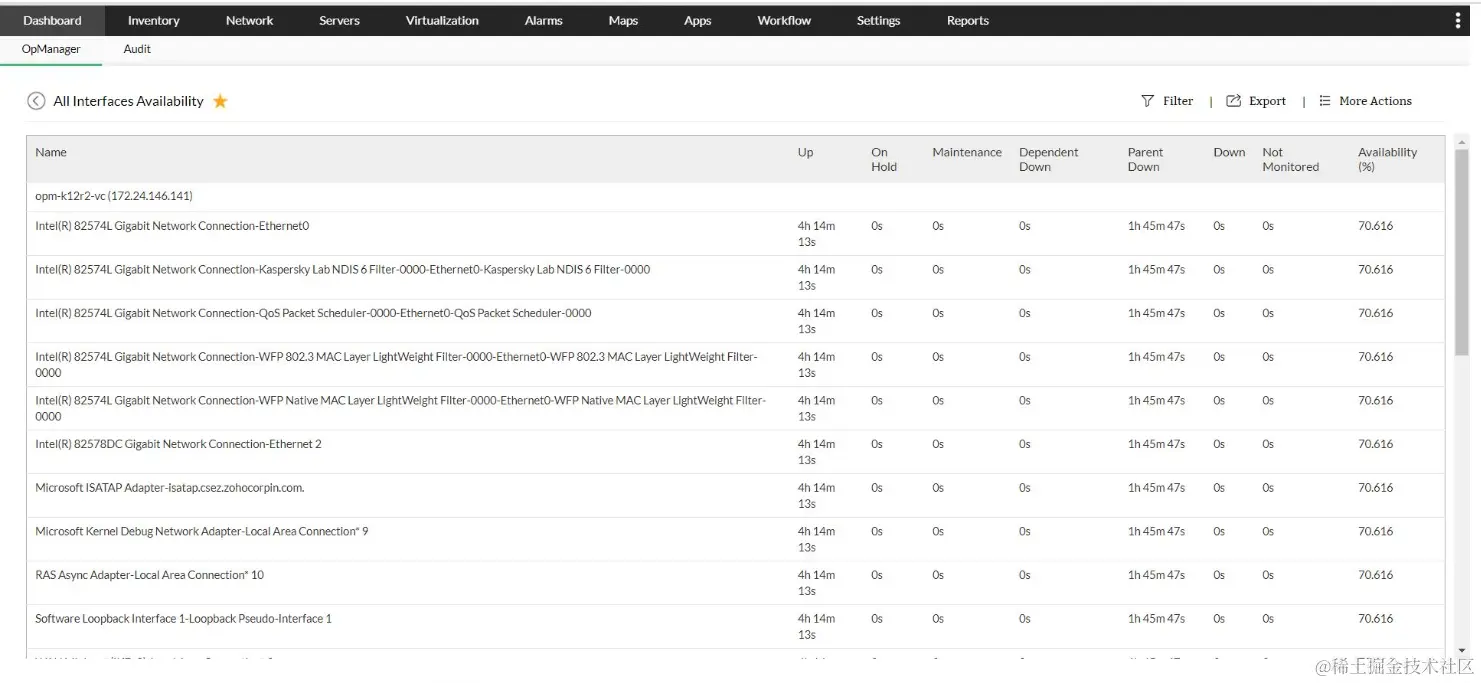This screenshot has height=683, width=1481.
Task: Switch to the Audit tab
Action: [x=136, y=48]
